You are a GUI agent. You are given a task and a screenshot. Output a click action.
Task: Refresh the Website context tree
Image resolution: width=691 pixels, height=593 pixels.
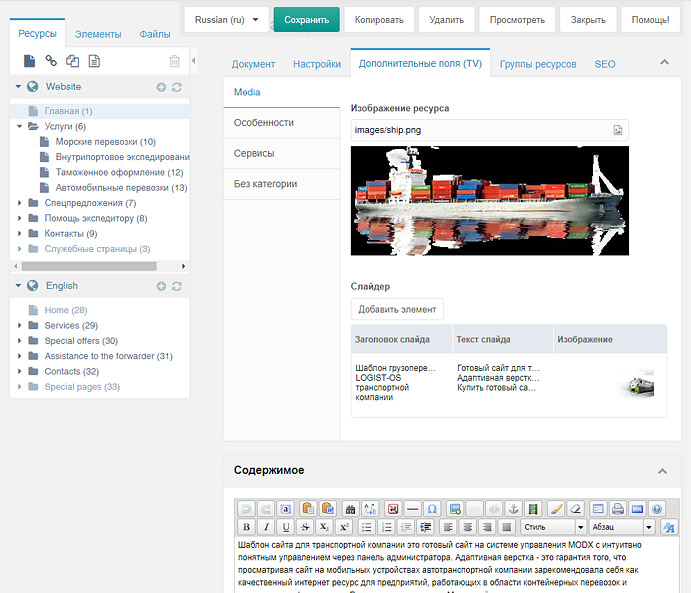click(177, 87)
